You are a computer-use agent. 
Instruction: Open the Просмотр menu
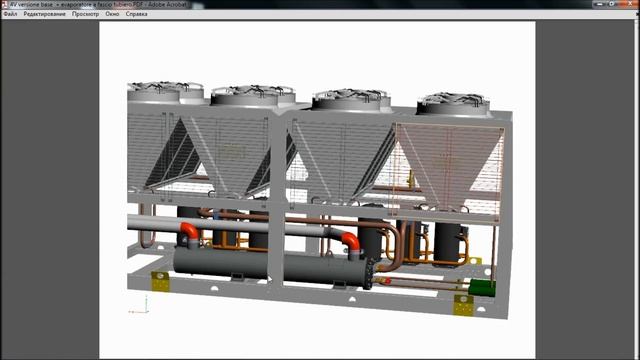[85, 14]
